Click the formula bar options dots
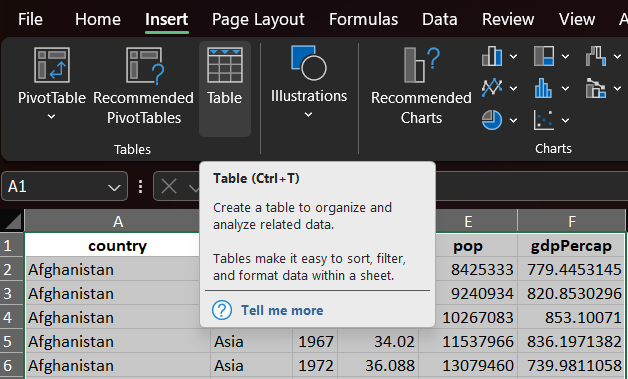 pos(140,186)
